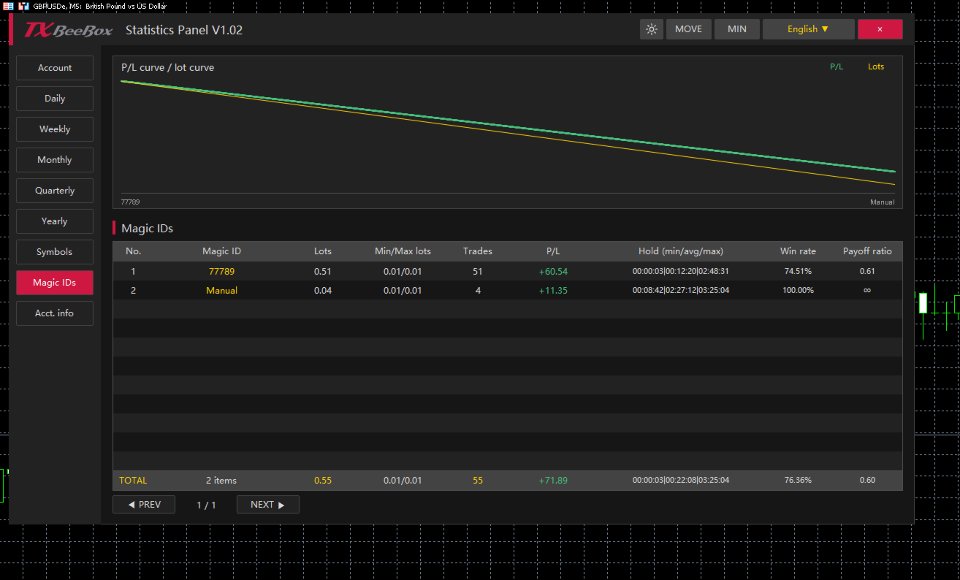This screenshot has height=580, width=960.
Task: Click the TX BeeBox logo
Action: [x=68, y=30]
